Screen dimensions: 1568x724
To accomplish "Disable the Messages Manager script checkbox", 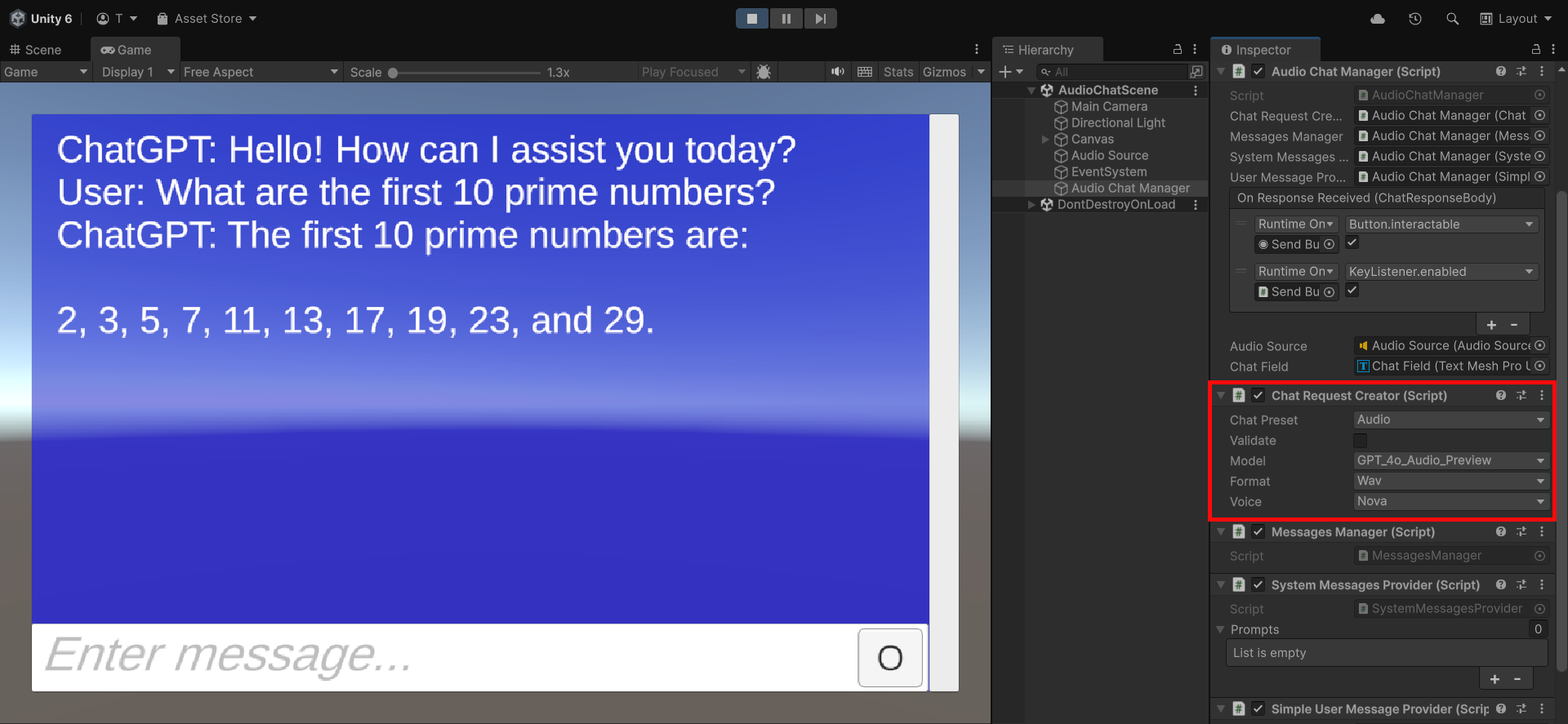I will pyautogui.click(x=1258, y=532).
